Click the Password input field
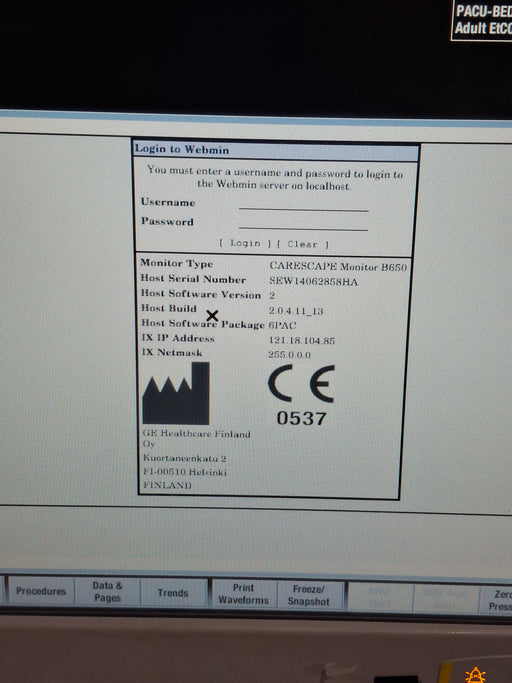 pos(303,223)
